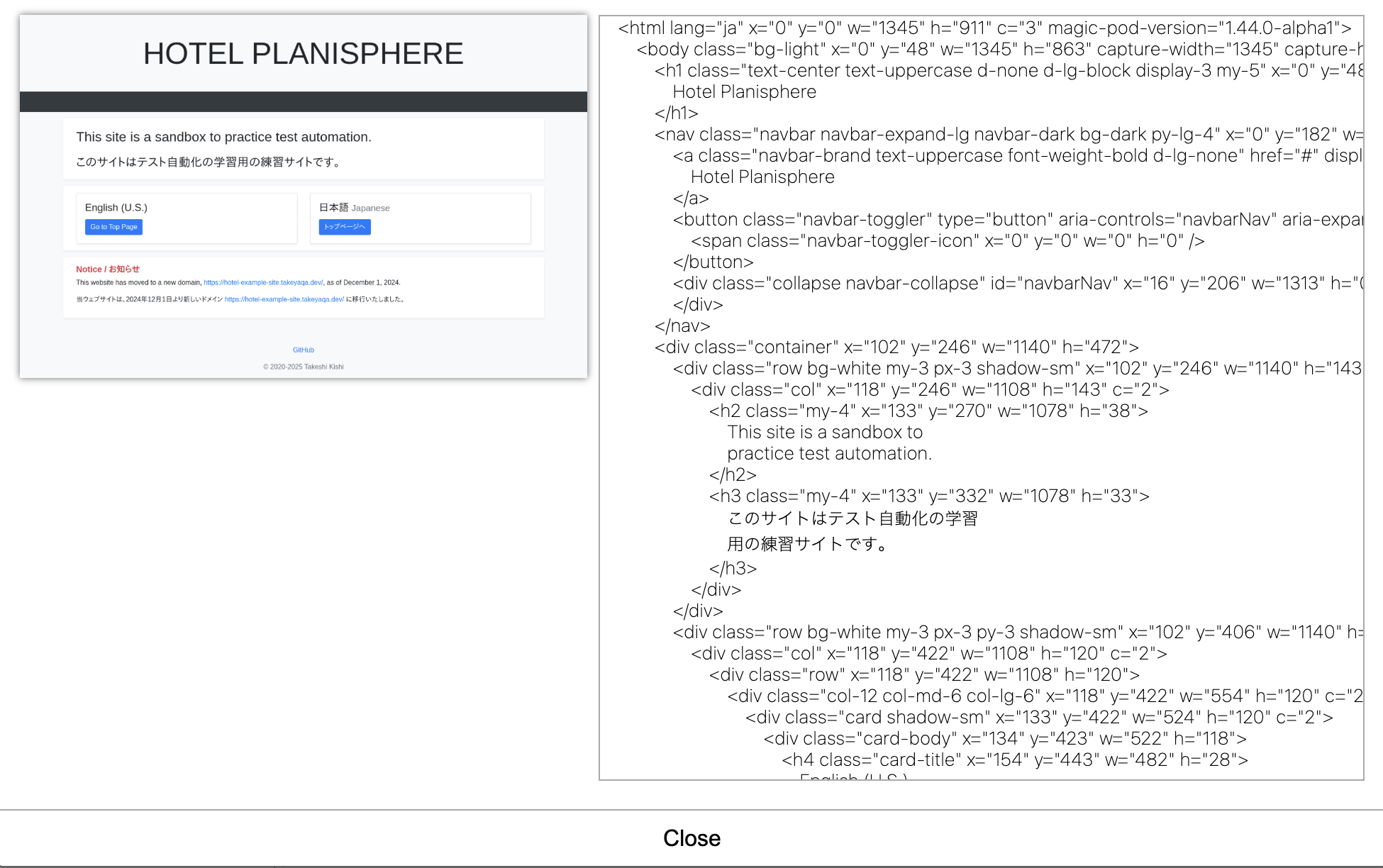Click the Go to Top Page button
Image resolution: width=1383 pixels, height=868 pixels.
point(113,227)
